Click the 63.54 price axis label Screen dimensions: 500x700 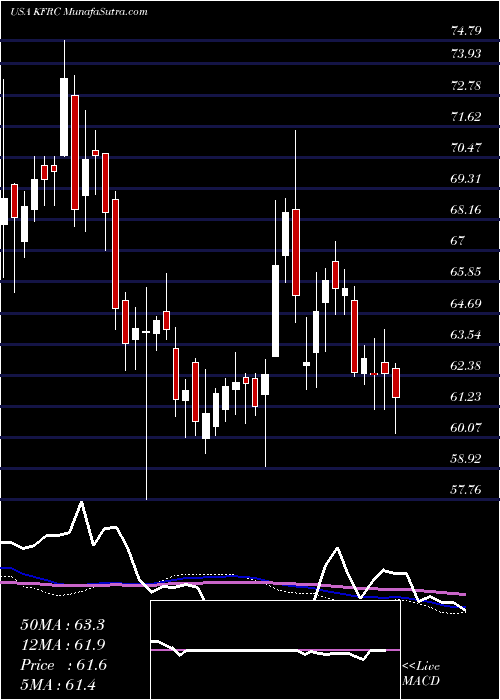(467, 334)
